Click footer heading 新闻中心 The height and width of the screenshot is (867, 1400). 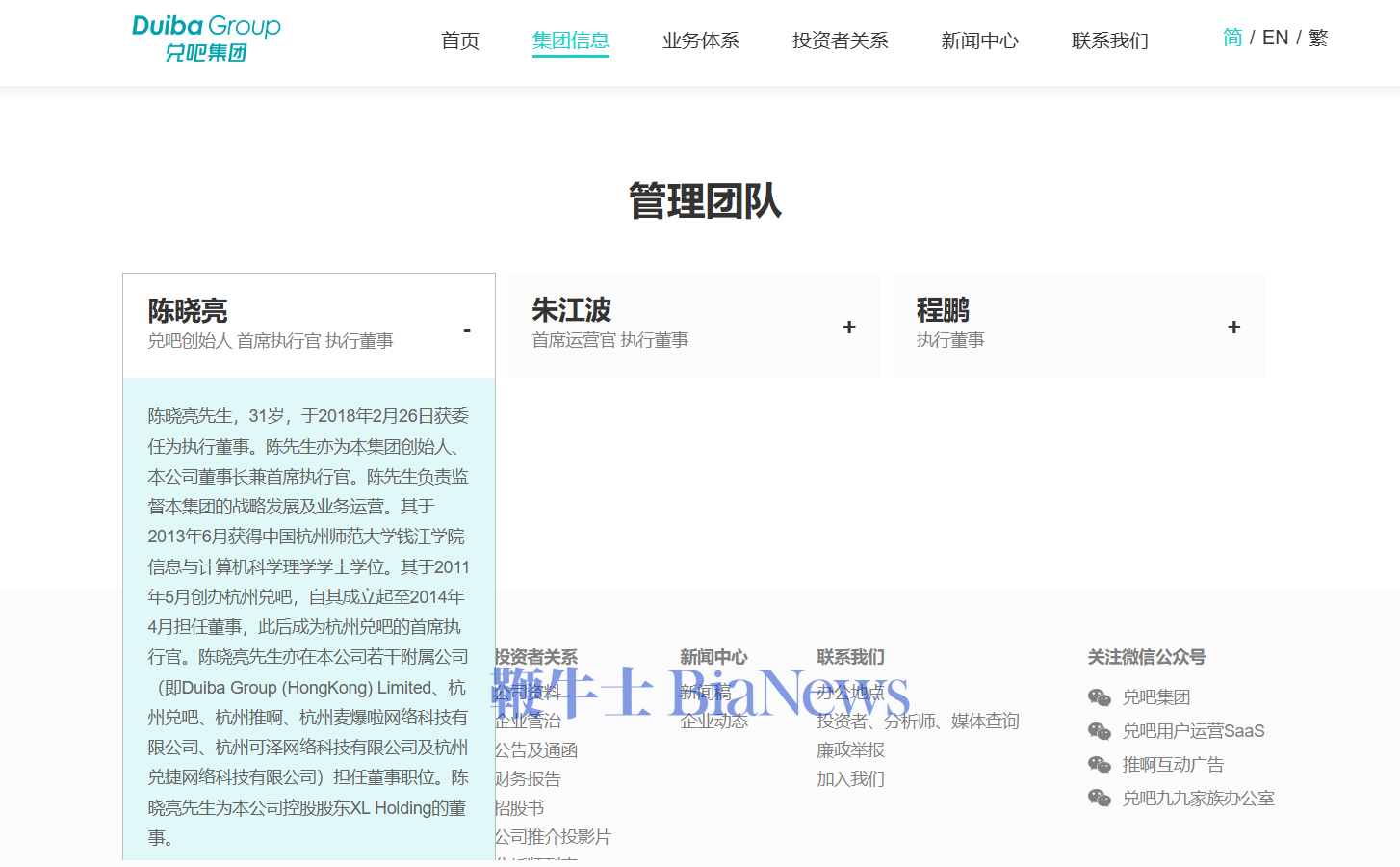(713, 657)
